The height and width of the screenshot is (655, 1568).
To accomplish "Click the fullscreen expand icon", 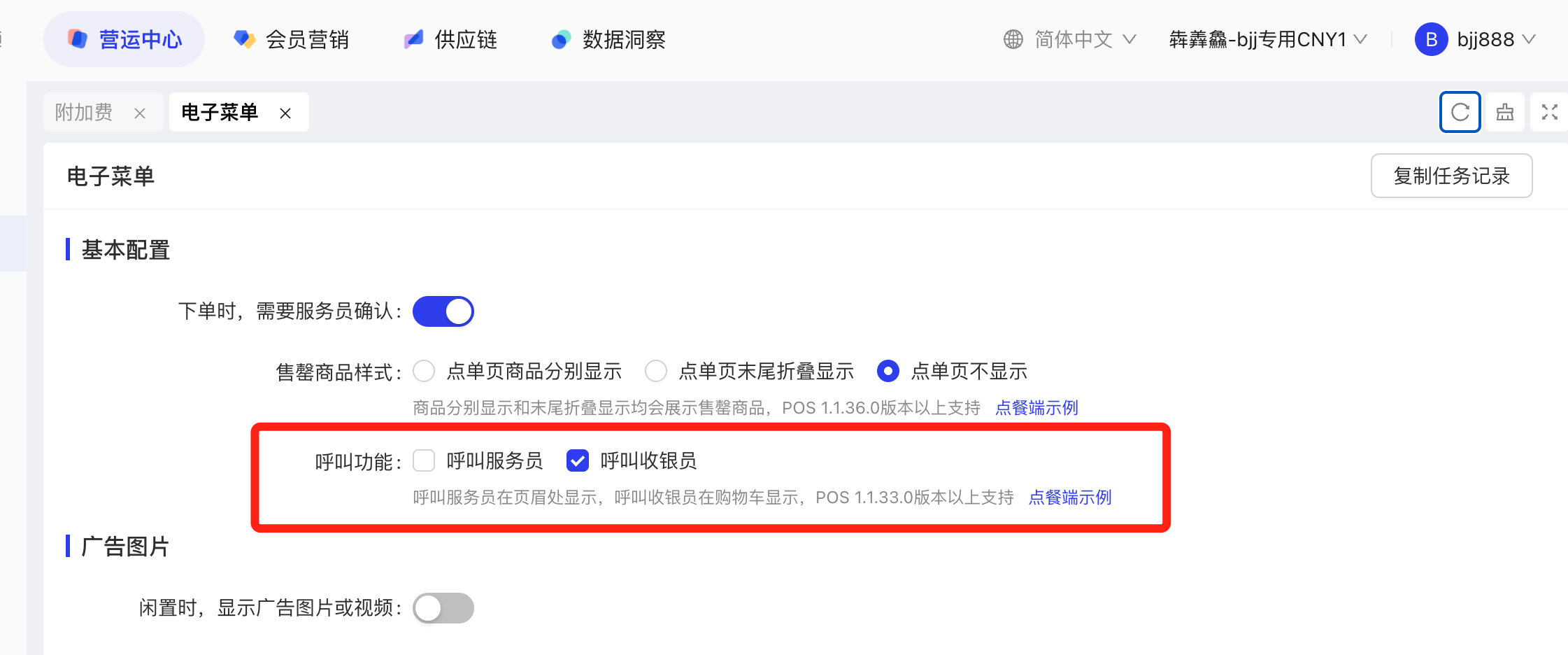I will point(1549,112).
